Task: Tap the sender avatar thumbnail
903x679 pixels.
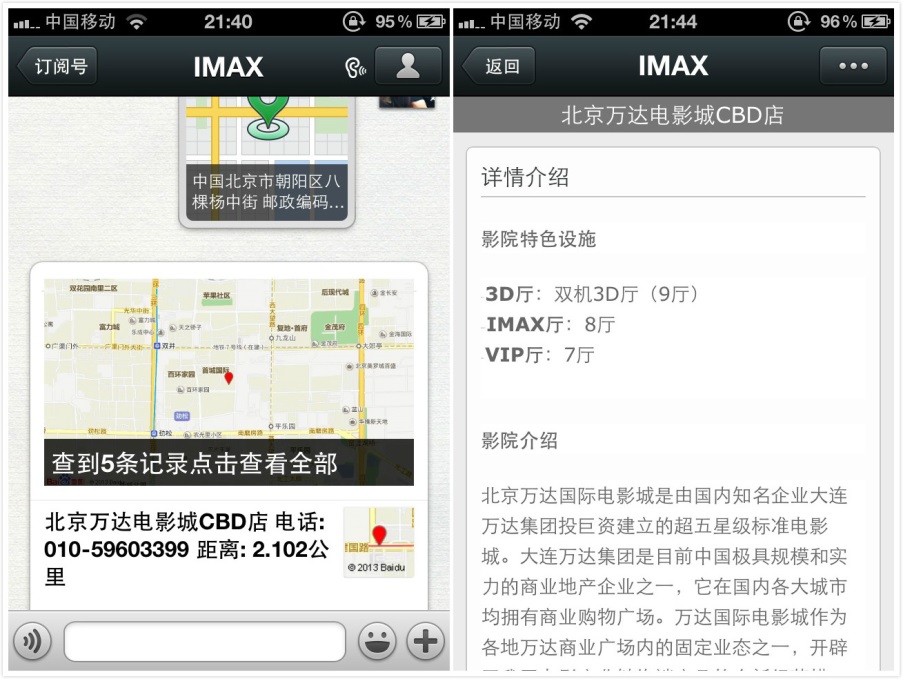Action: [x=407, y=103]
